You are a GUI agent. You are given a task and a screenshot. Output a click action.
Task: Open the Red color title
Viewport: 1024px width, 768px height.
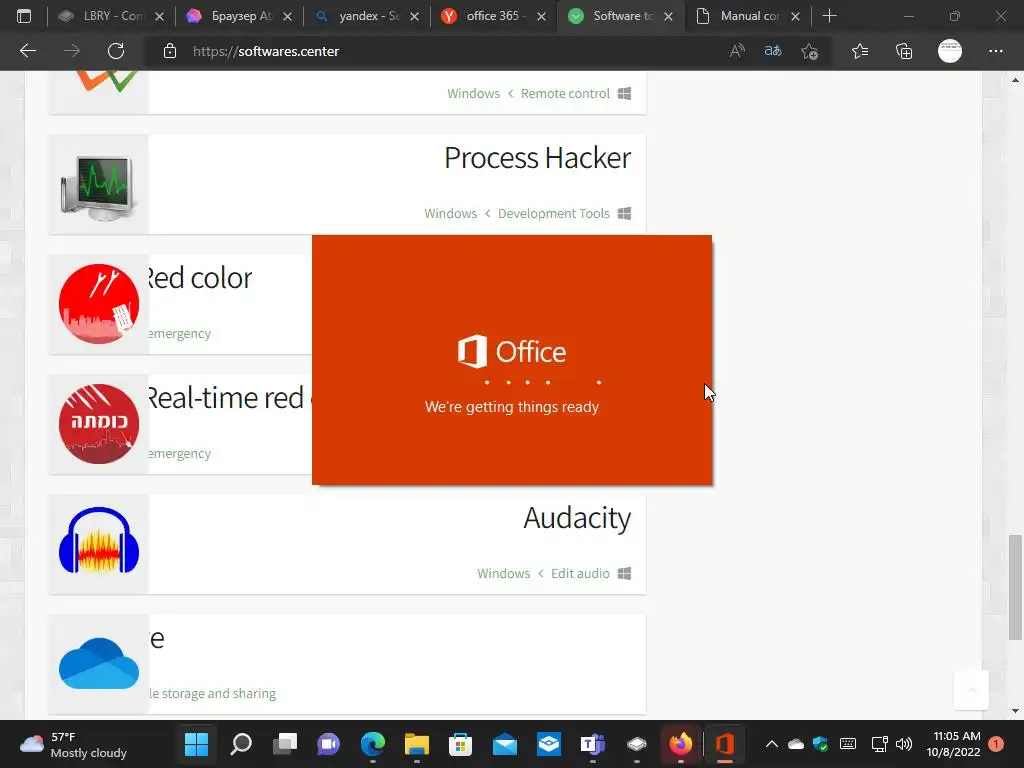pos(199,278)
